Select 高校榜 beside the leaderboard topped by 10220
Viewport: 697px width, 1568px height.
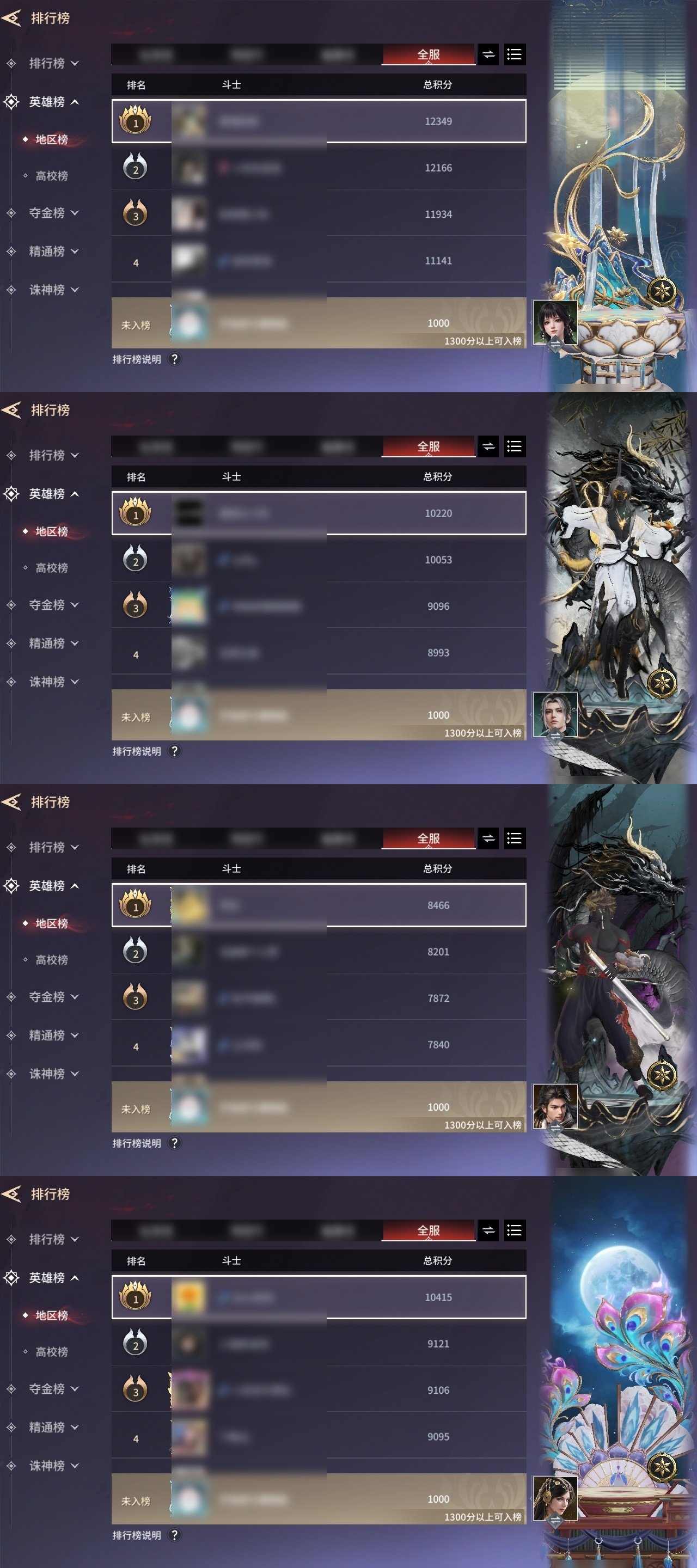(51, 568)
